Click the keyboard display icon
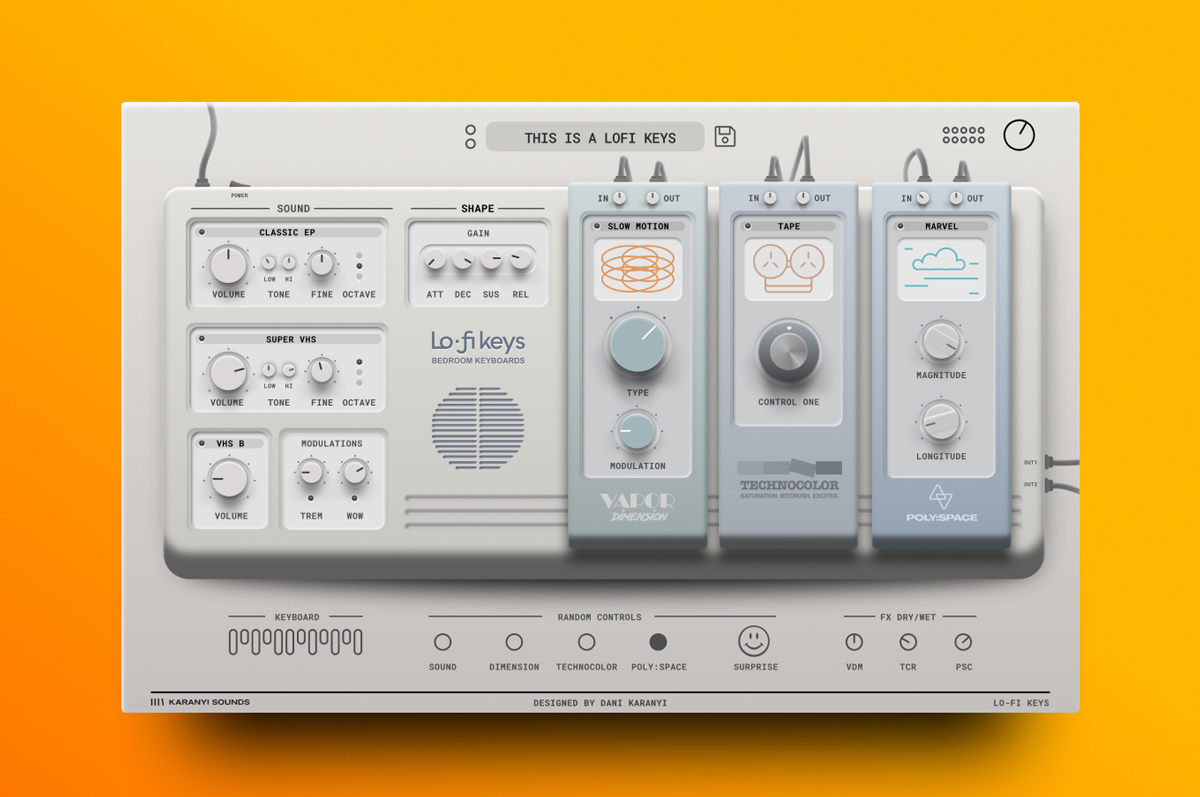Image resolution: width=1200 pixels, height=797 pixels. pyautogui.click(x=296, y=641)
